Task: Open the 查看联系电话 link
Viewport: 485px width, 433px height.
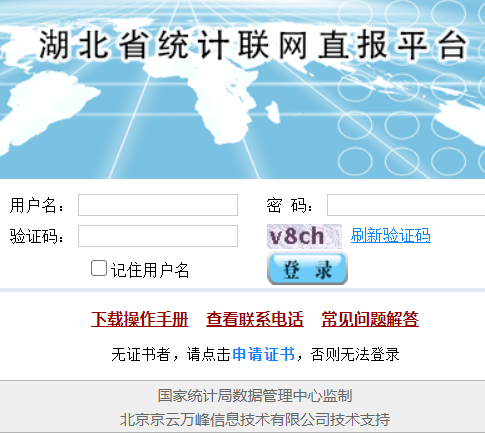Action: [x=255, y=319]
